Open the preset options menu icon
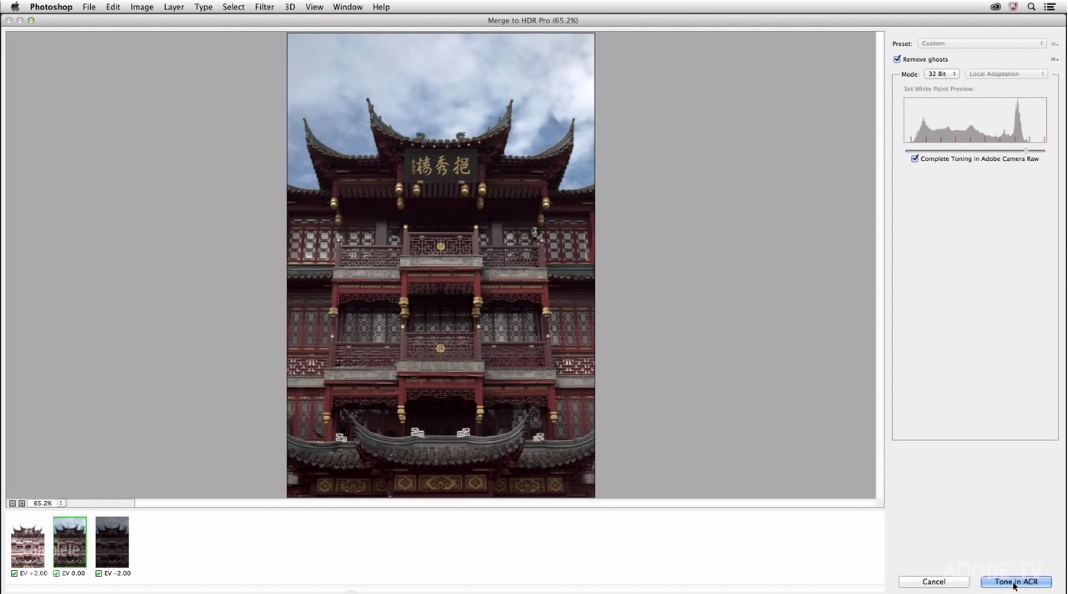Screen dimensions: 1068x594 (1055, 44)
